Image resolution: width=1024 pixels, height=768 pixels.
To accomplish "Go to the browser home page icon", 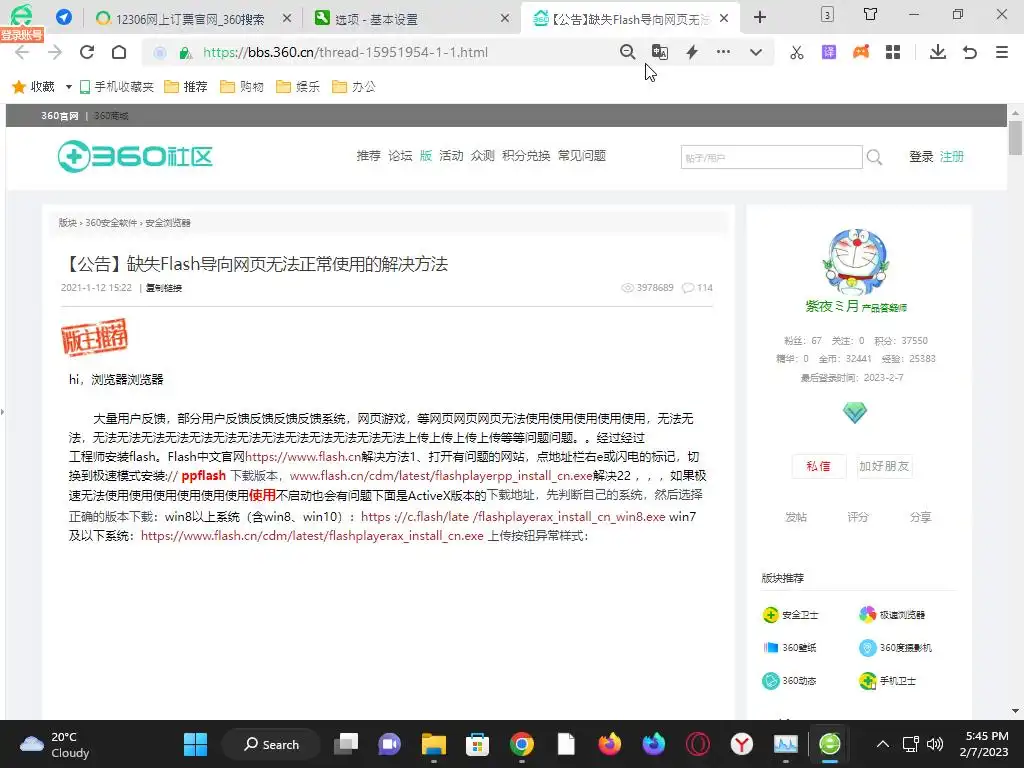I will coord(119,52).
